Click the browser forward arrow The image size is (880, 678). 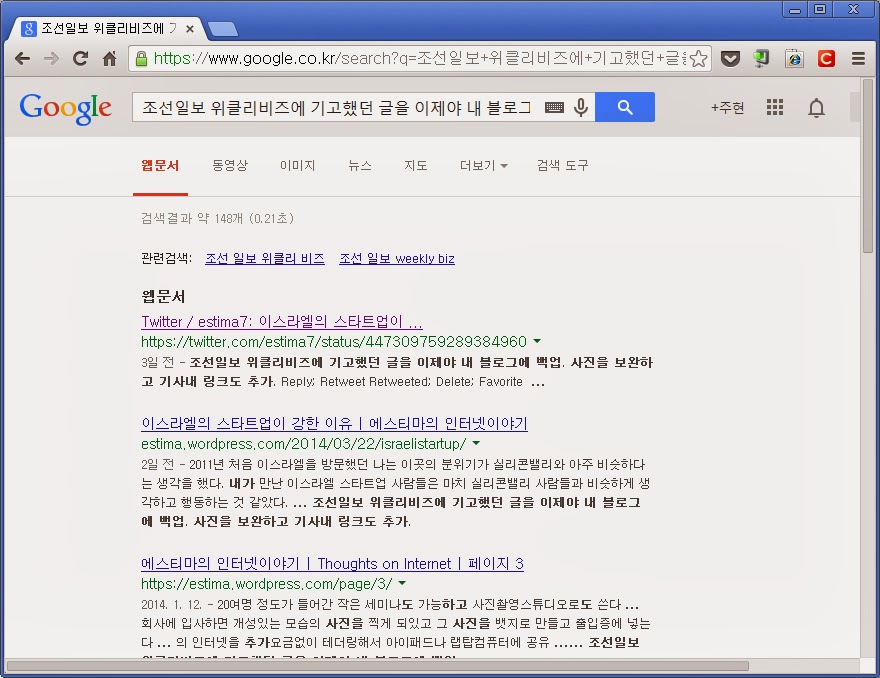pos(51,58)
